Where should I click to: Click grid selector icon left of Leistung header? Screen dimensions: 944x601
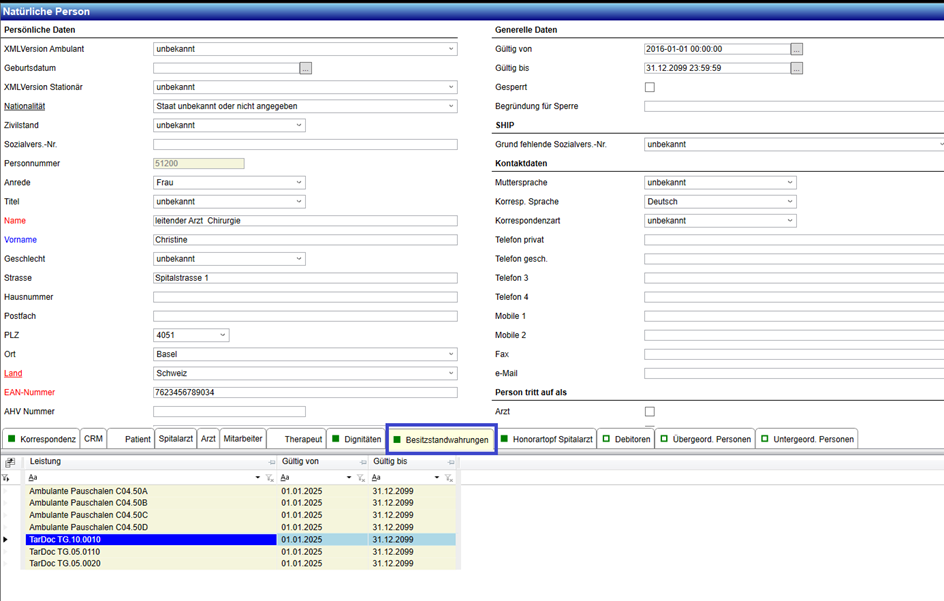10,462
